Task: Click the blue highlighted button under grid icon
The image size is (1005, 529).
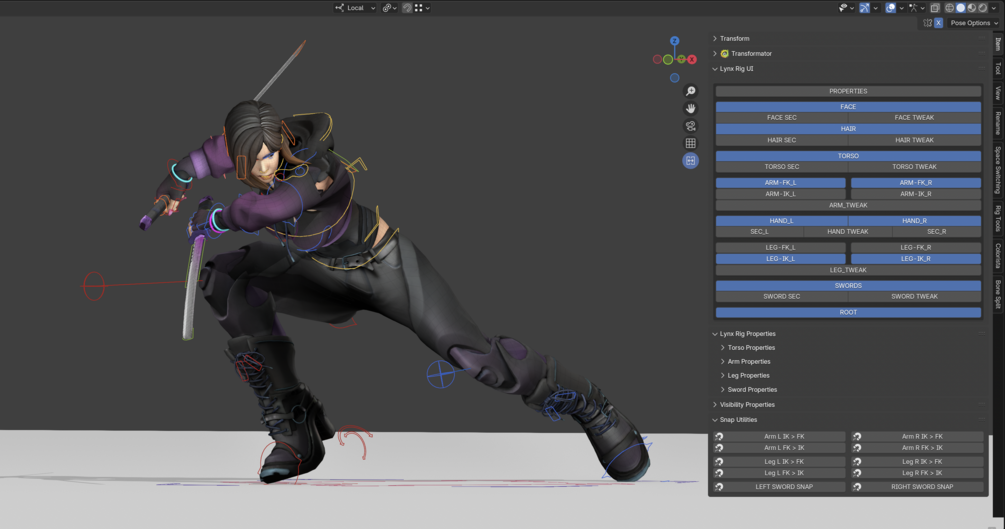Action: (690, 161)
